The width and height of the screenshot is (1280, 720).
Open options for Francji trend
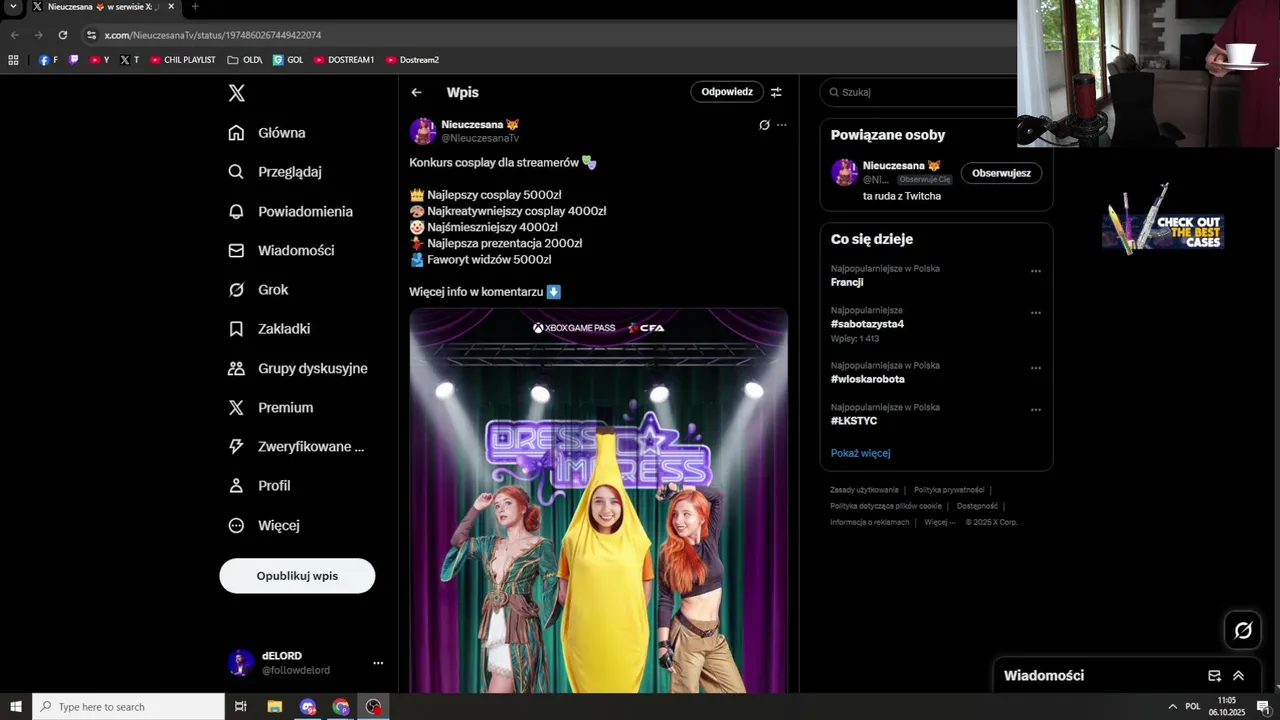tap(1036, 271)
